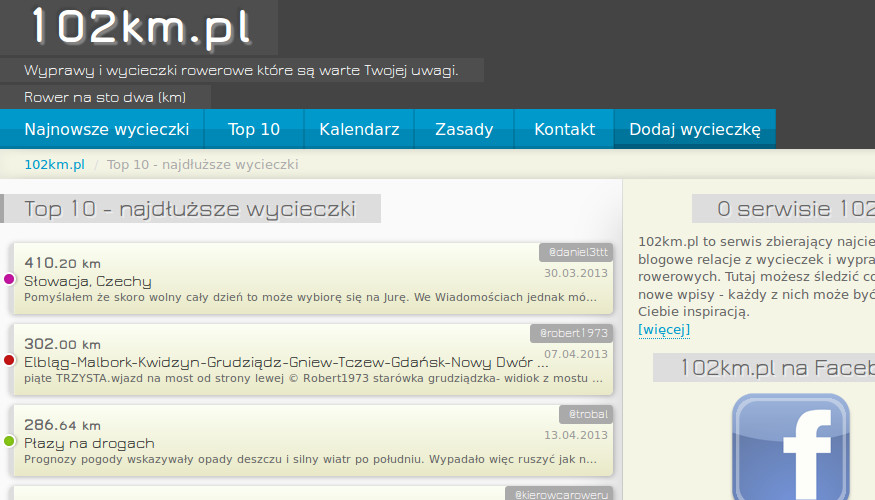Open the [więcej] link
The width and height of the screenshot is (875, 500).
(664, 329)
